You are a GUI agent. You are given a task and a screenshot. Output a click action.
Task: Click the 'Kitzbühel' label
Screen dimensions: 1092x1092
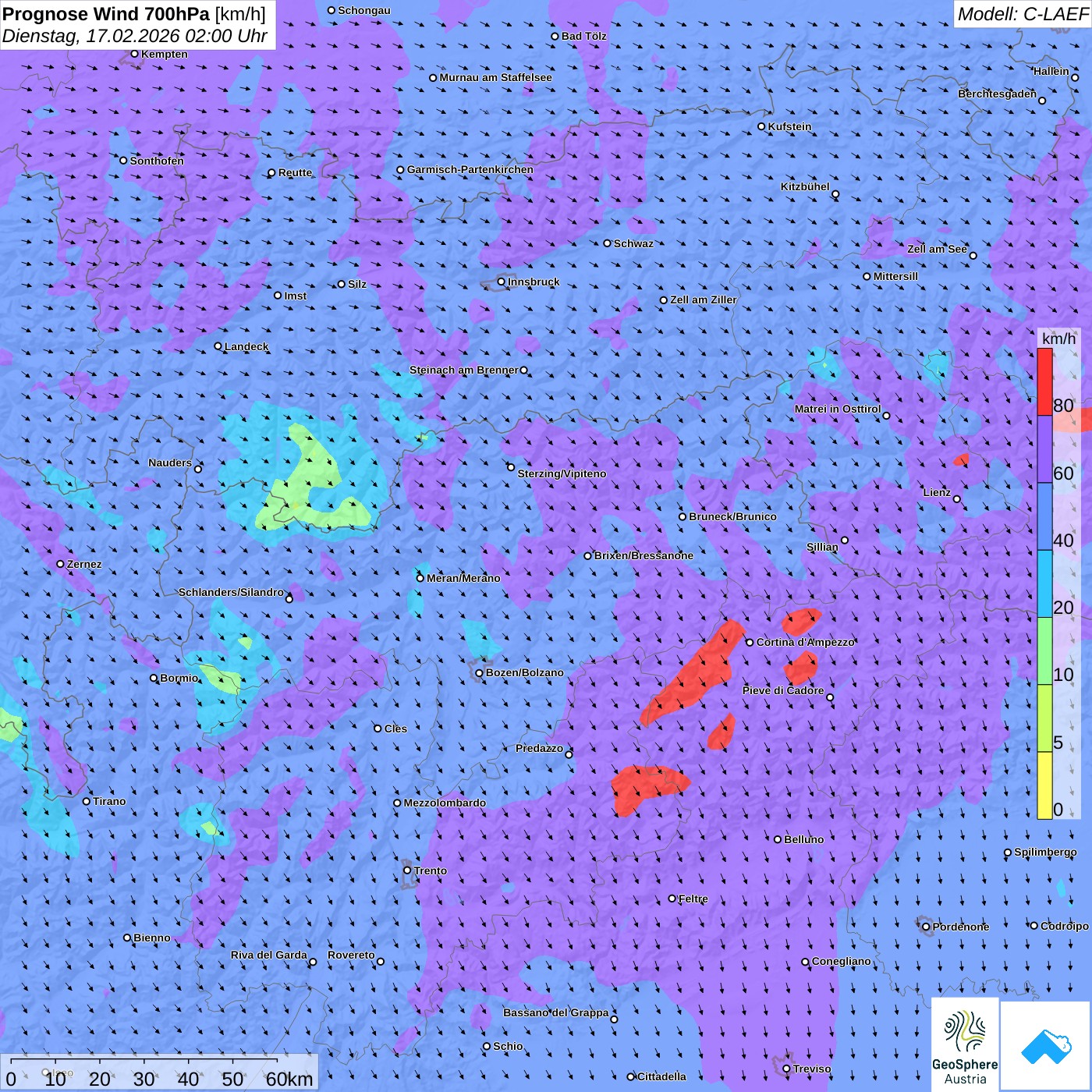805,186
